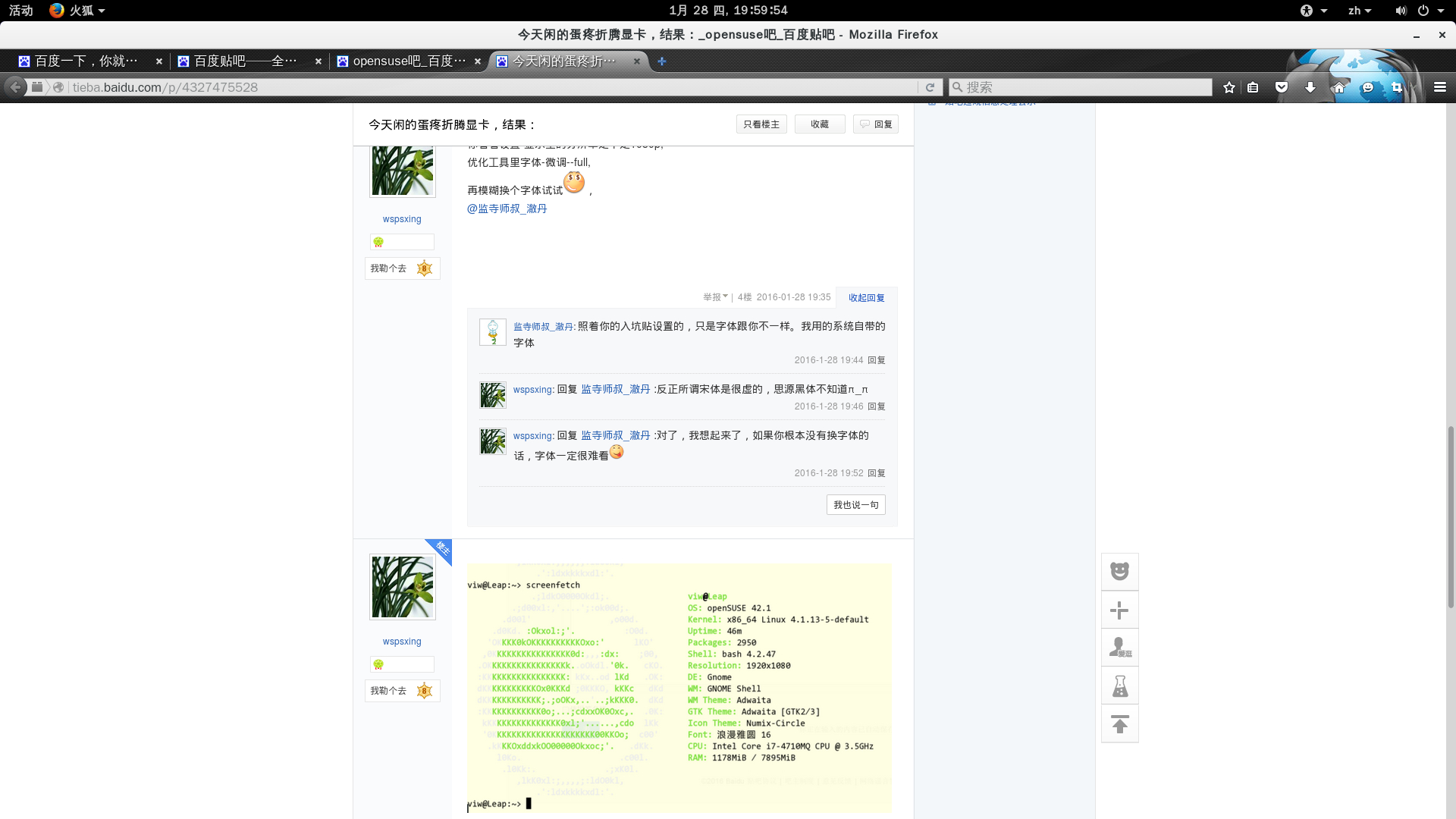Open the accessibility menu in top bar
This screenshot has height=819, width=1456.
point(1313,11)
